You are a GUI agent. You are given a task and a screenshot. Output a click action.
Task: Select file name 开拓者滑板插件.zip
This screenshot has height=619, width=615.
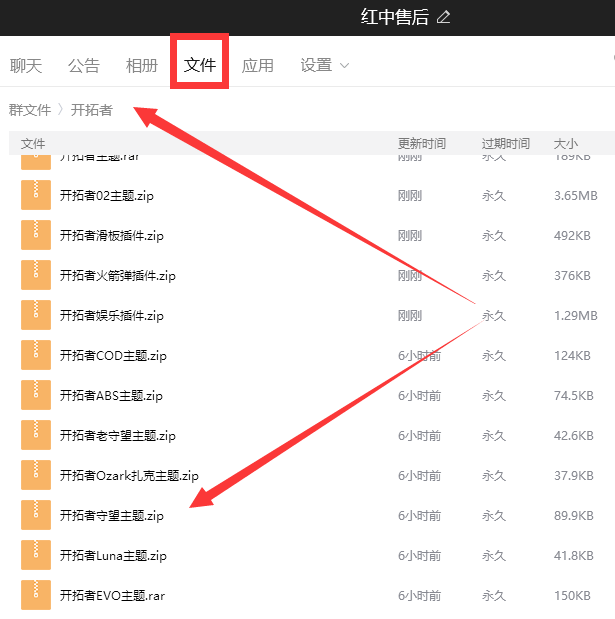coord(112,236)
